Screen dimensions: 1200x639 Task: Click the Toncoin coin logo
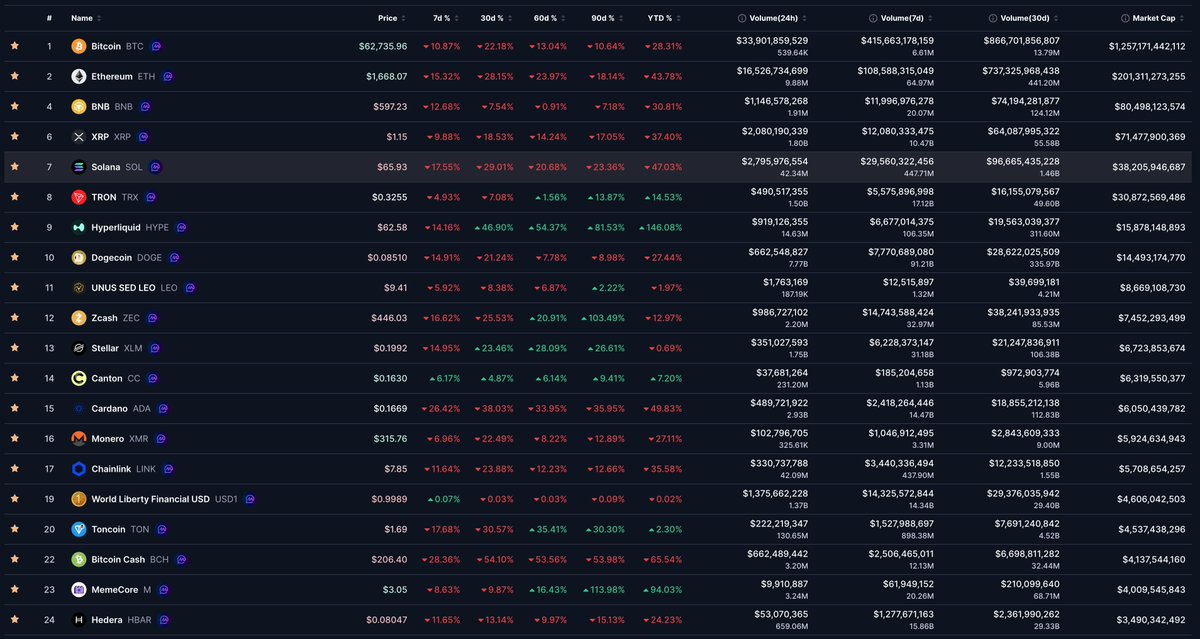click(79, 529)
